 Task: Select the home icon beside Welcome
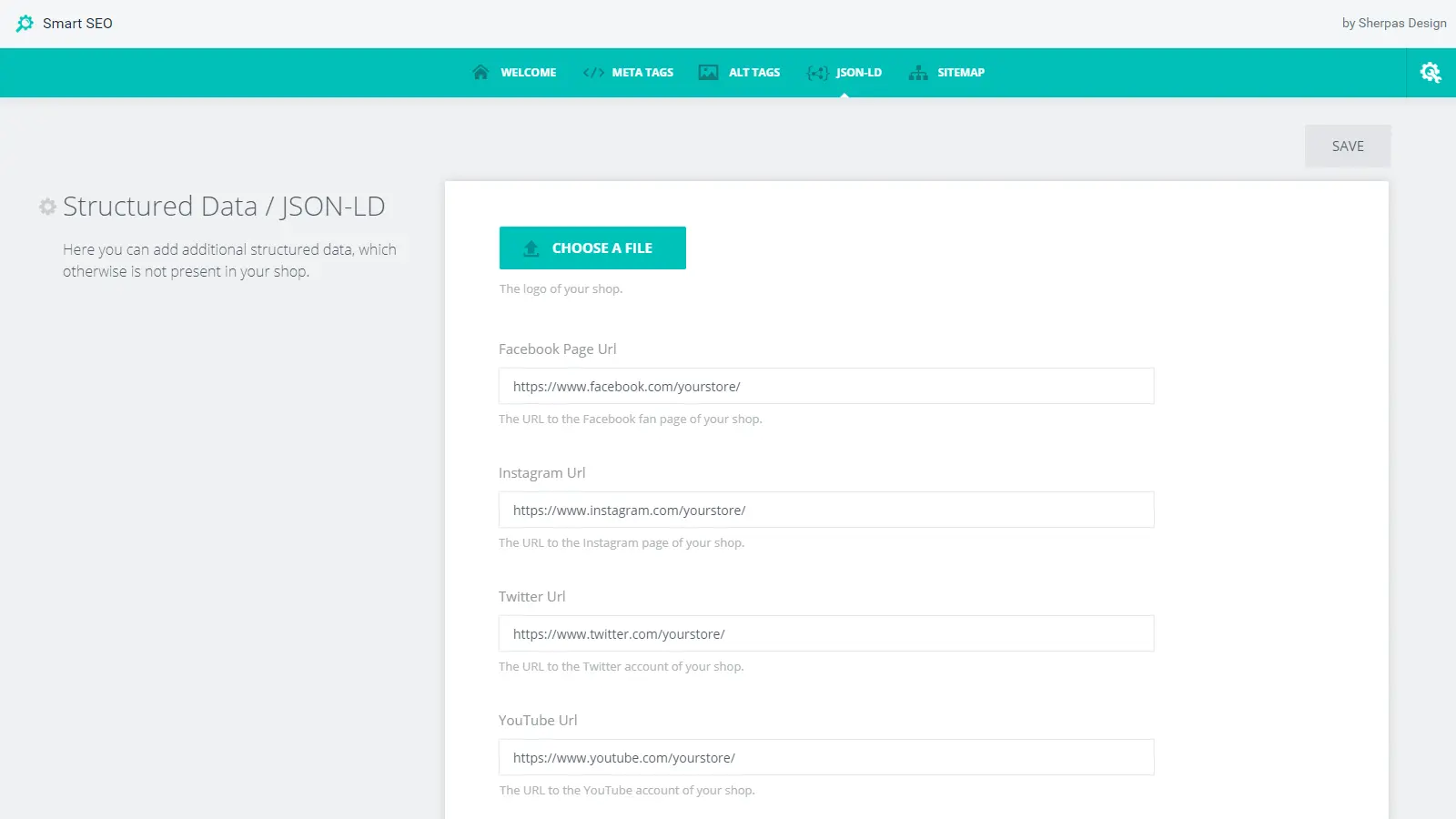480,72
